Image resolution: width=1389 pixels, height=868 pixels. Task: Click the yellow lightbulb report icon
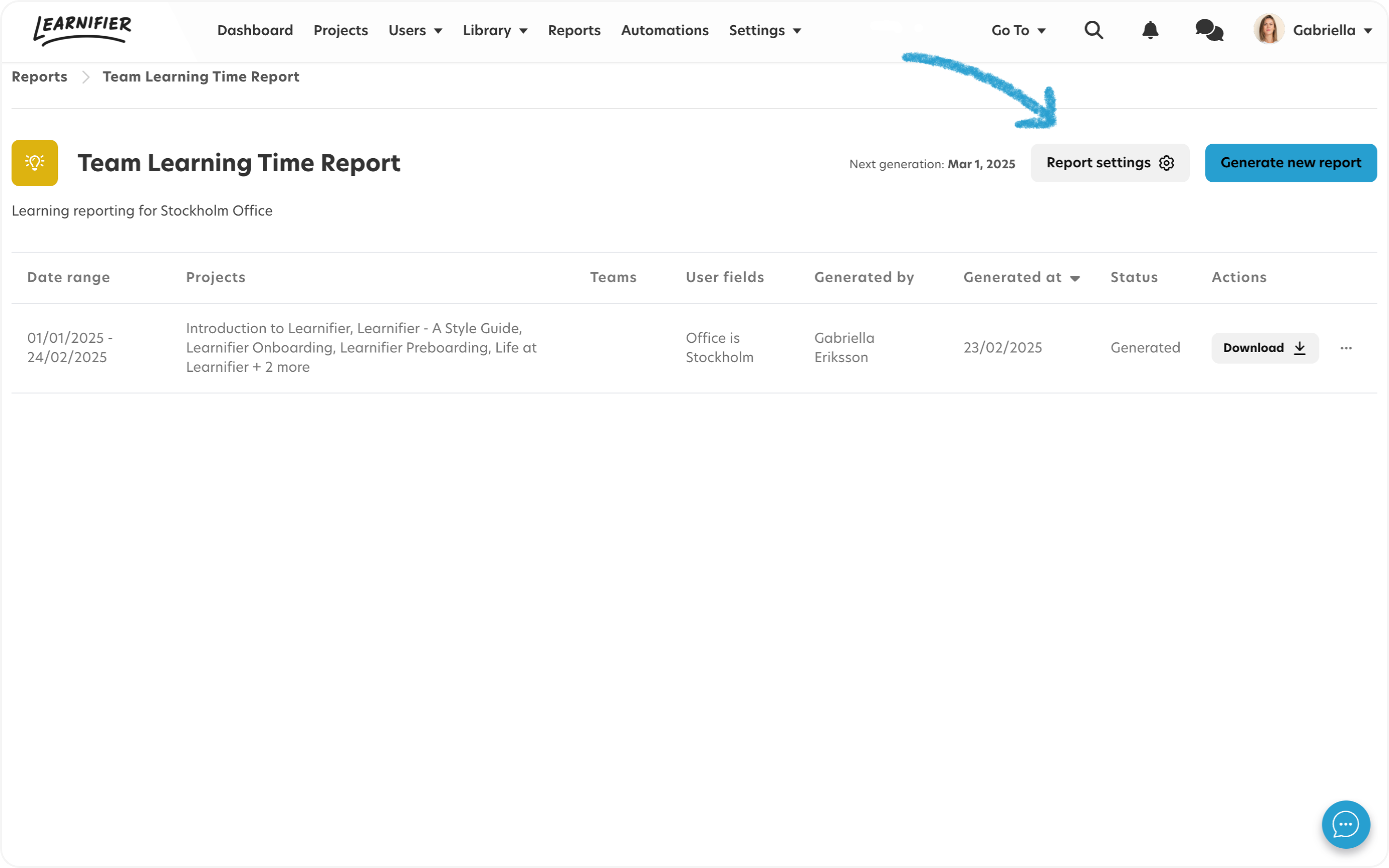35,163
